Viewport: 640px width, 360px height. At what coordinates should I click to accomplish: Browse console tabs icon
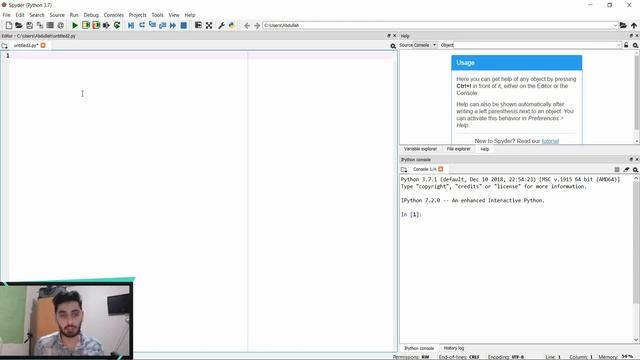pyautogui.click(x=404, y=169)
